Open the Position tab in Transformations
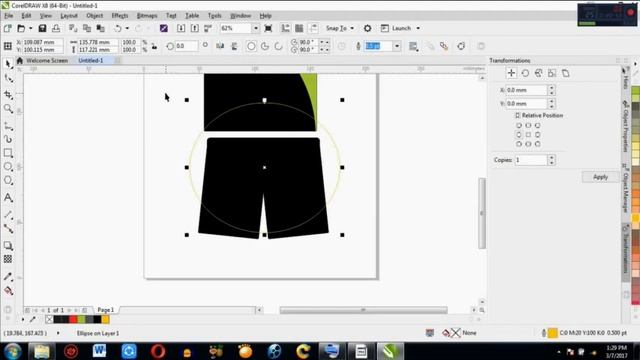The height and width of the screenshot is (360, 640). 511,73
